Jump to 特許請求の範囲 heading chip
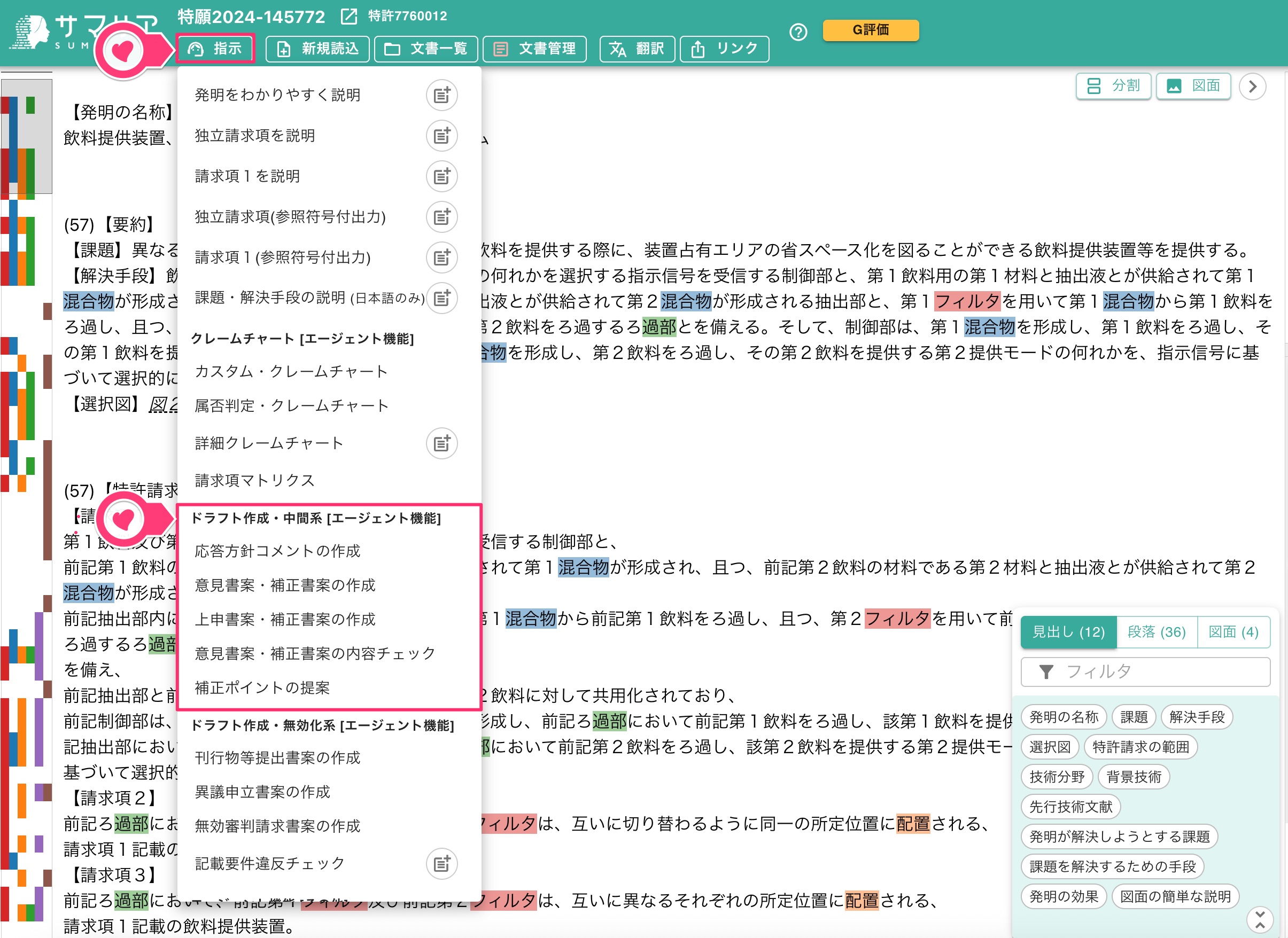 point(1140,747)
